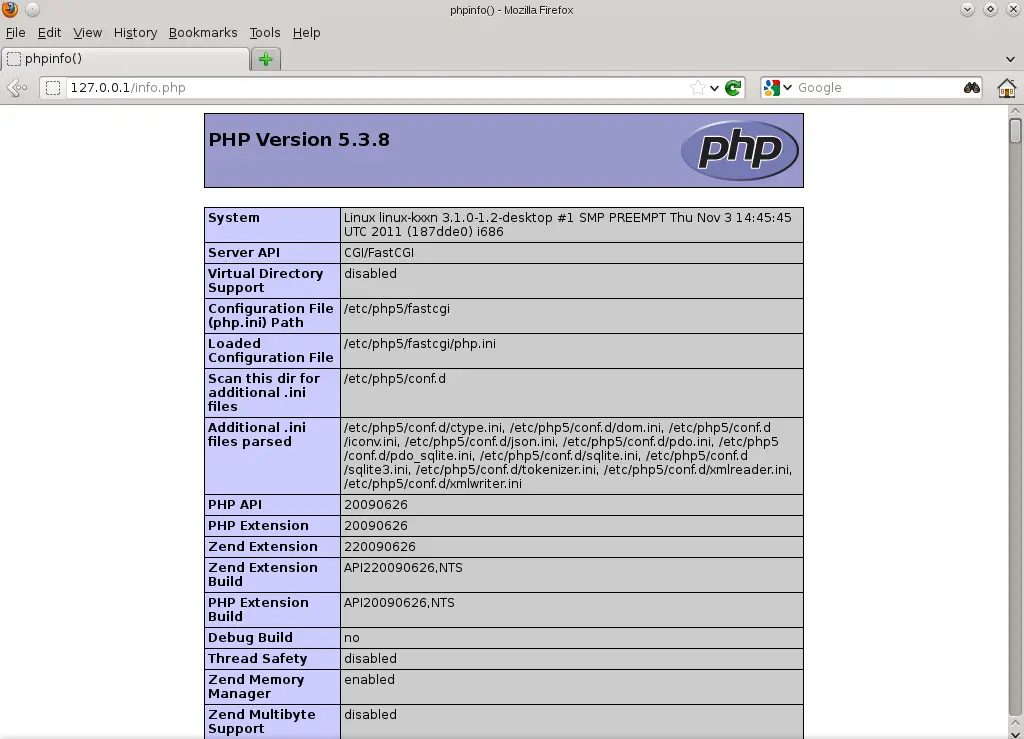Click the green reload page icon
This screenshot has height=739, width=1024.
733,87
